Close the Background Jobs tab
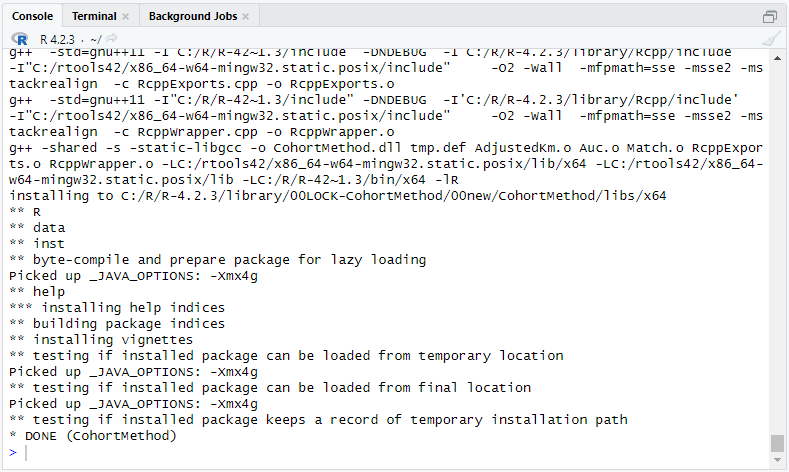Viewport: 789px width, 472px height. point(246,17)
